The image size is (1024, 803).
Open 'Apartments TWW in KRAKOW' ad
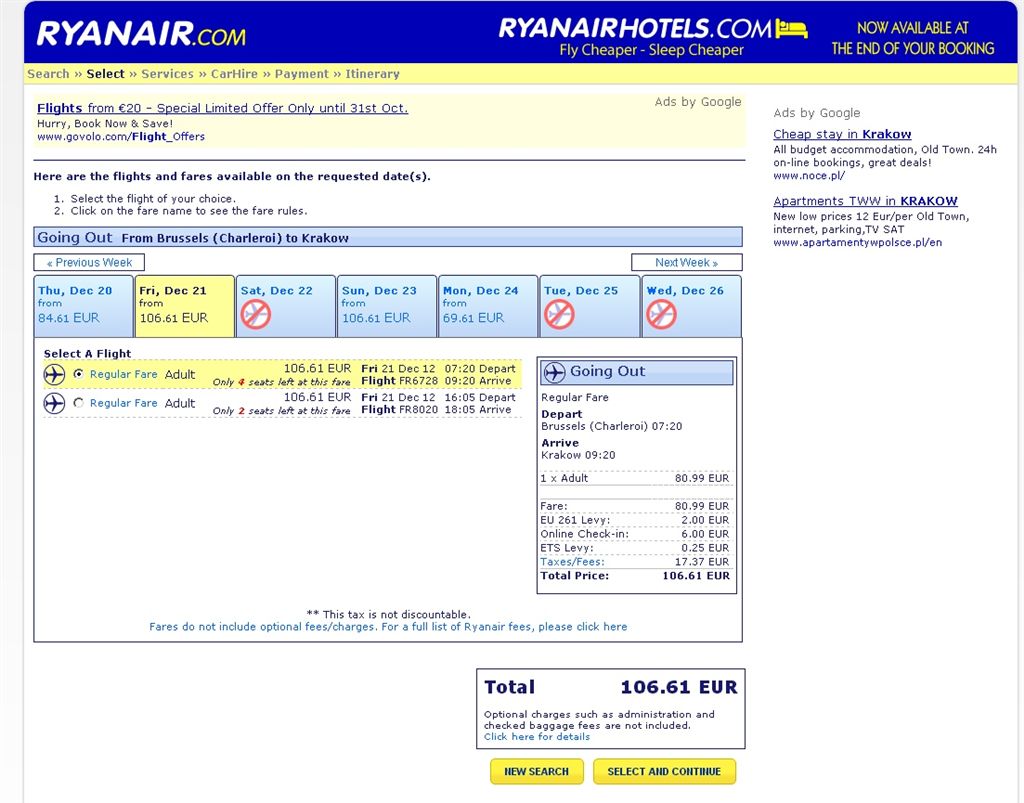pos(865,201)
